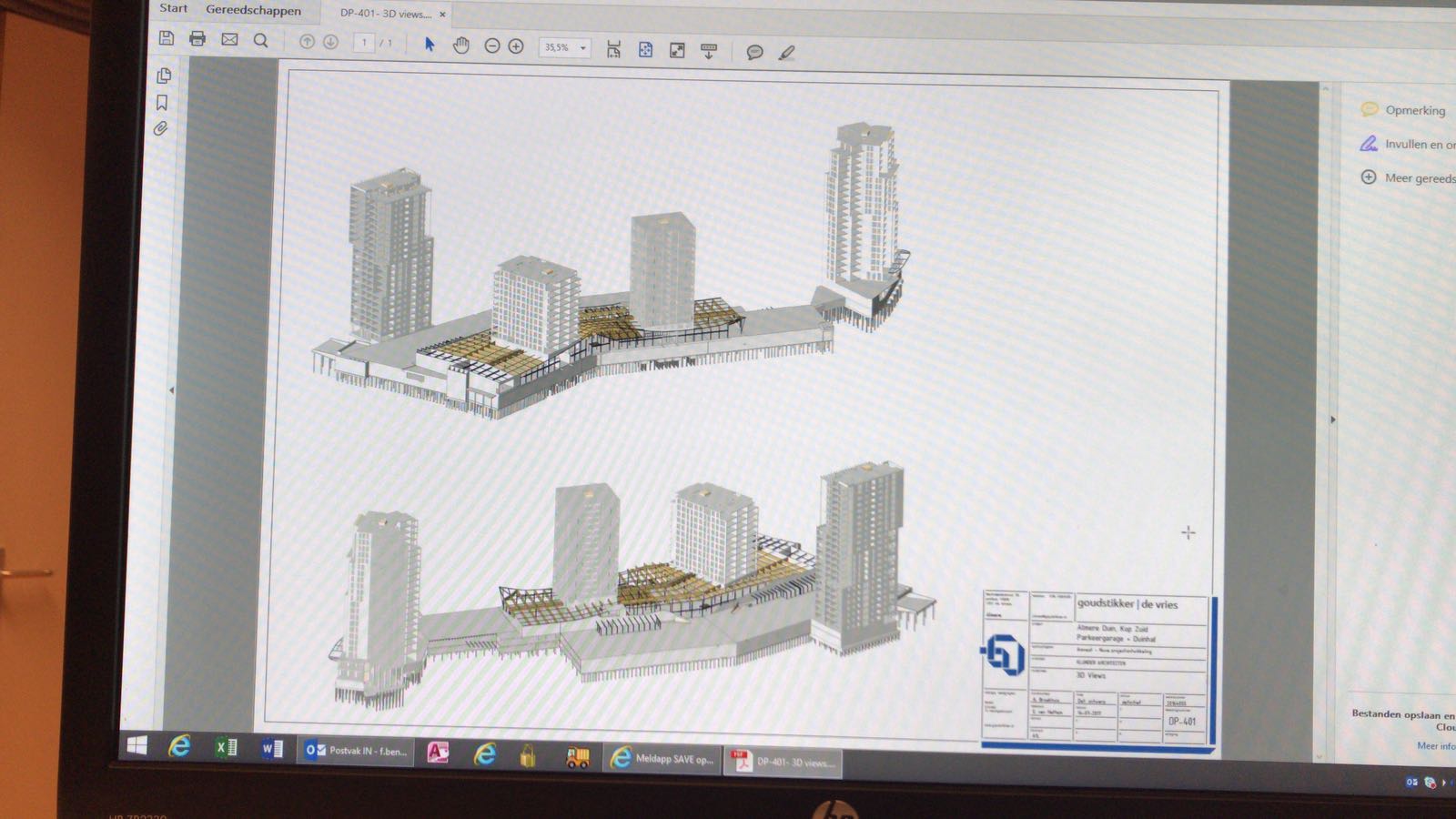Open Access from the taskbar
The image size is (1456, 819).
(x=439, y=753)
